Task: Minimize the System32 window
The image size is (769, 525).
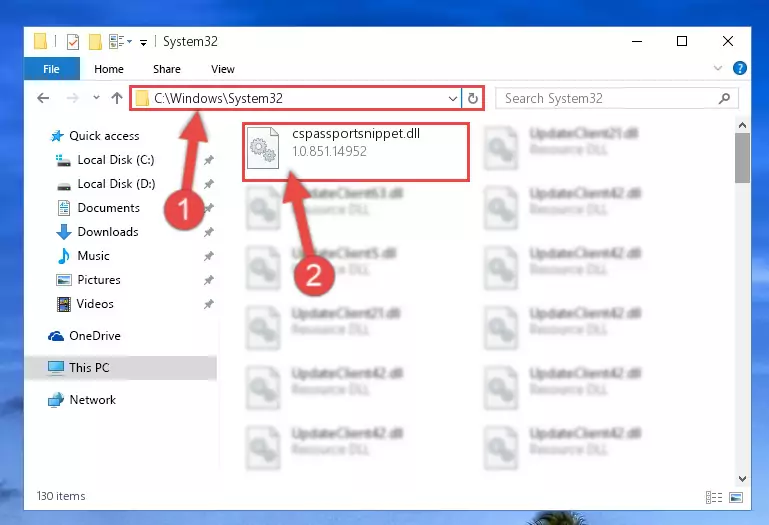Action: pyautogui.click(x=637, y=42)
